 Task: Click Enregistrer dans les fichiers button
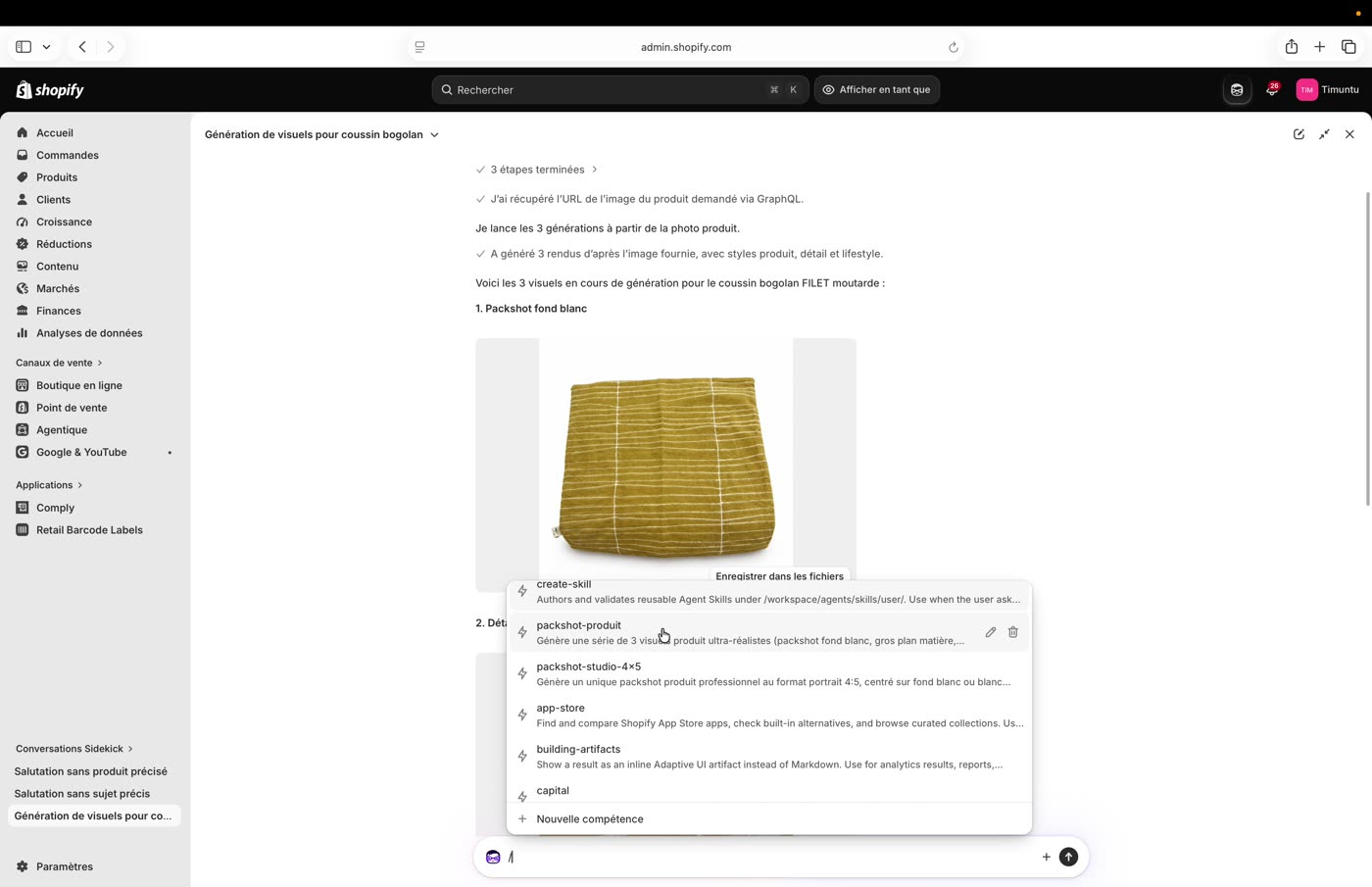click(779, 575)
